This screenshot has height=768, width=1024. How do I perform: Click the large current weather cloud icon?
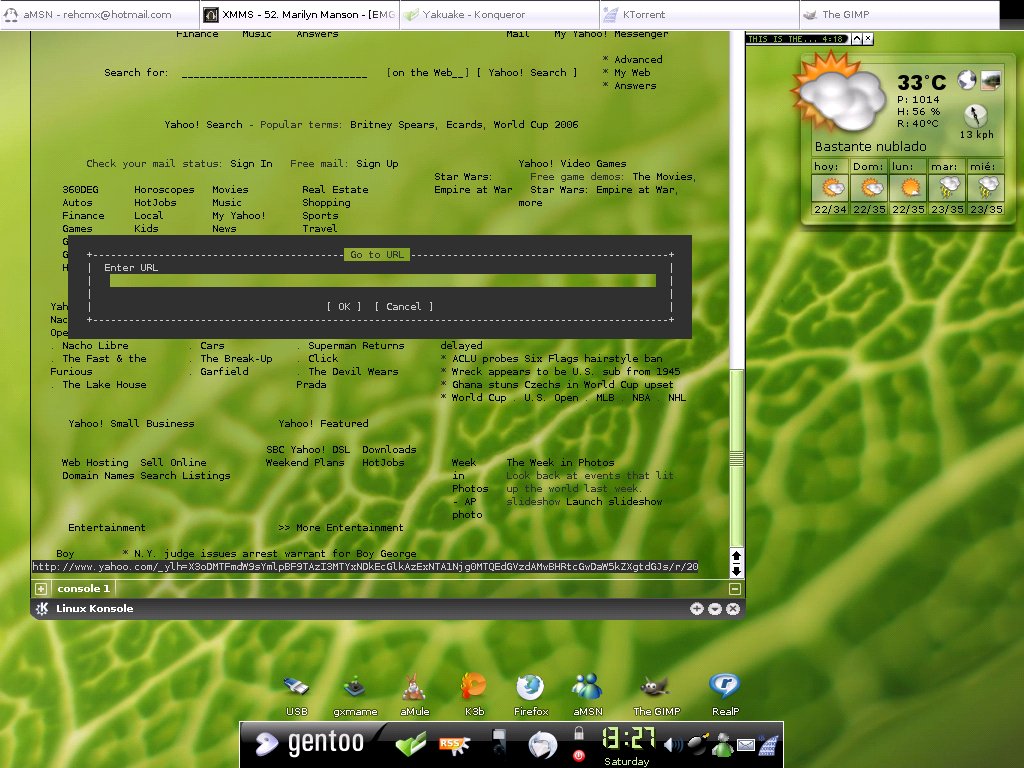tap(839, 93)
